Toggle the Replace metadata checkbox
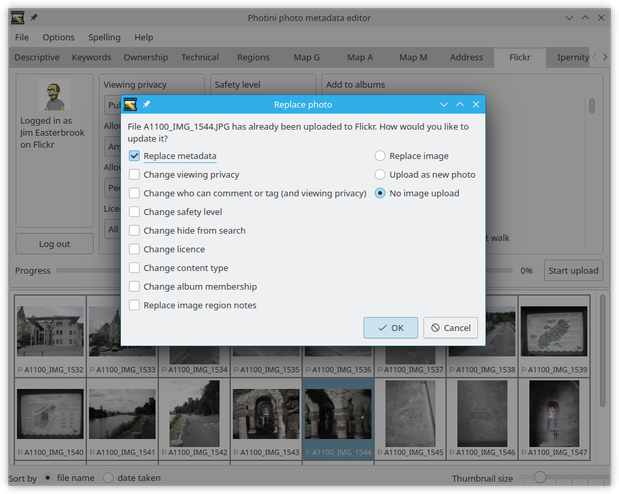619x494 pixels. [x=134, y=156]
